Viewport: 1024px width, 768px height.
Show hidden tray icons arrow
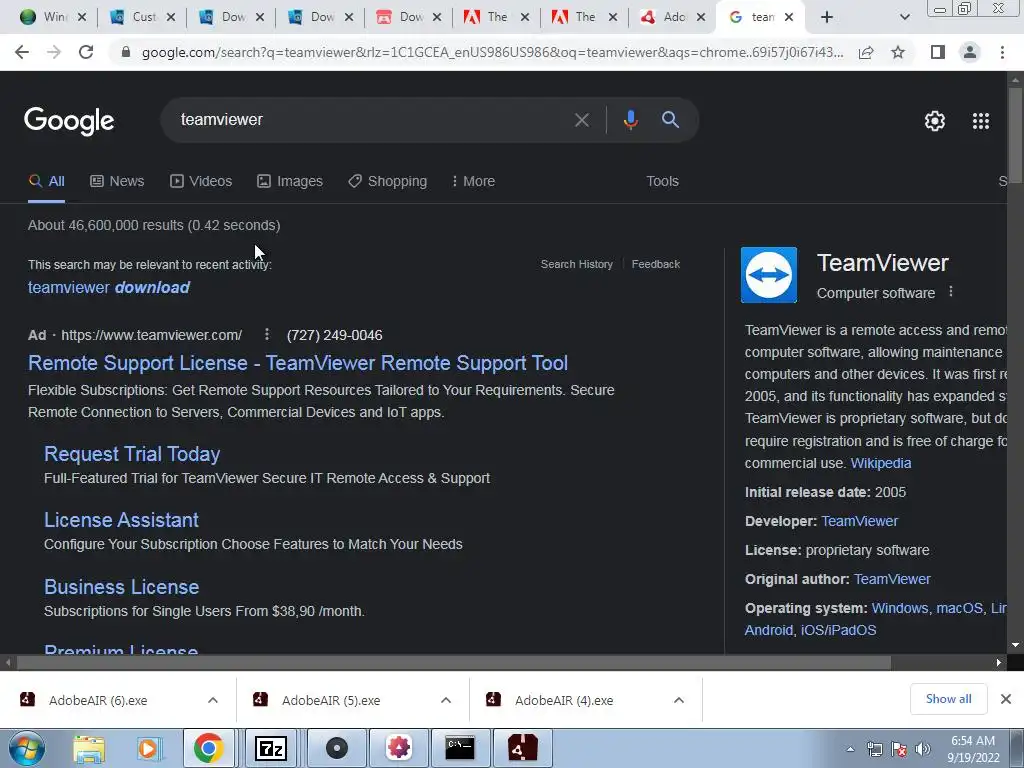(x=850, y=750)
